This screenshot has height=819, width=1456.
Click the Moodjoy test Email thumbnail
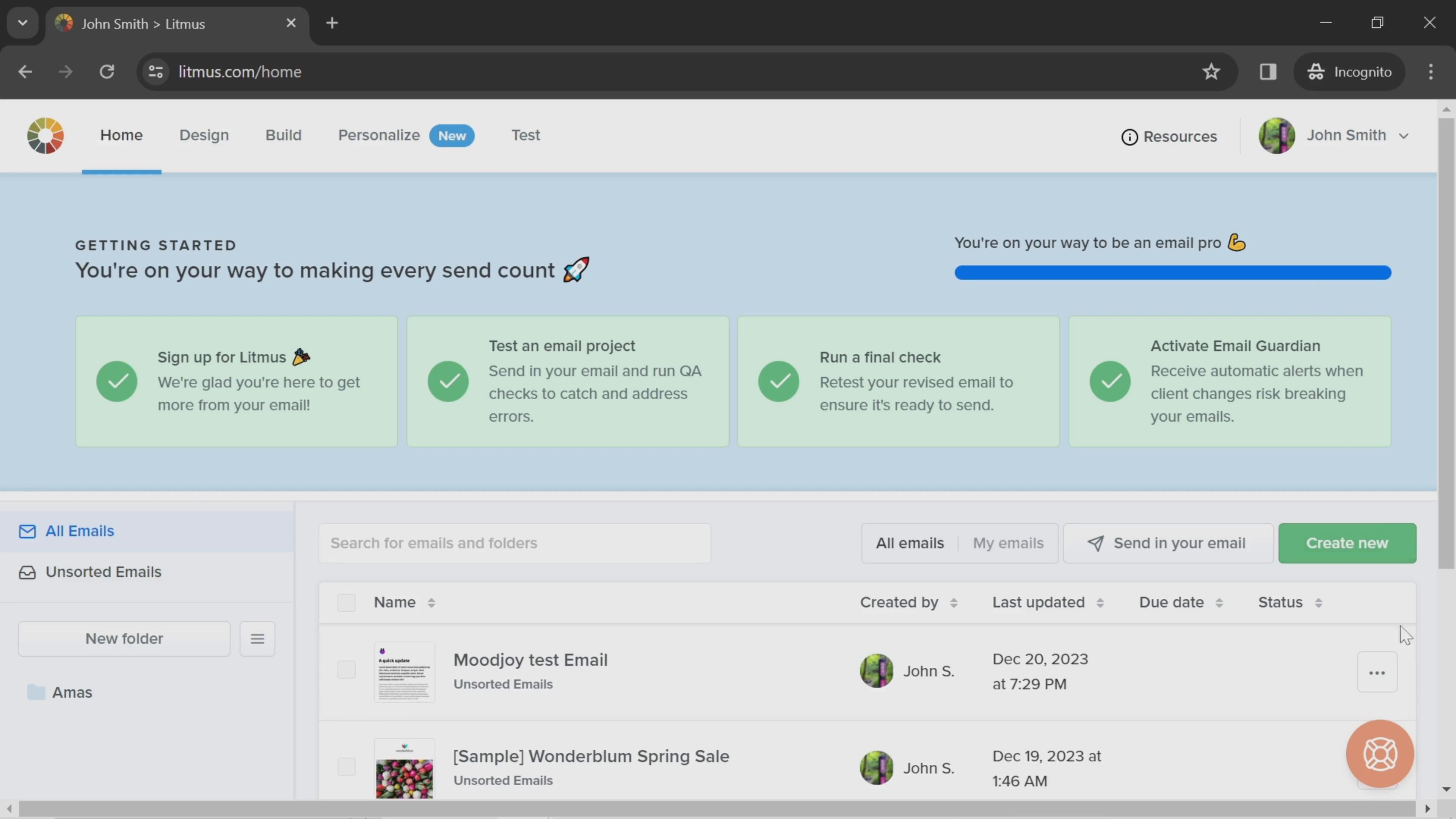404,671
